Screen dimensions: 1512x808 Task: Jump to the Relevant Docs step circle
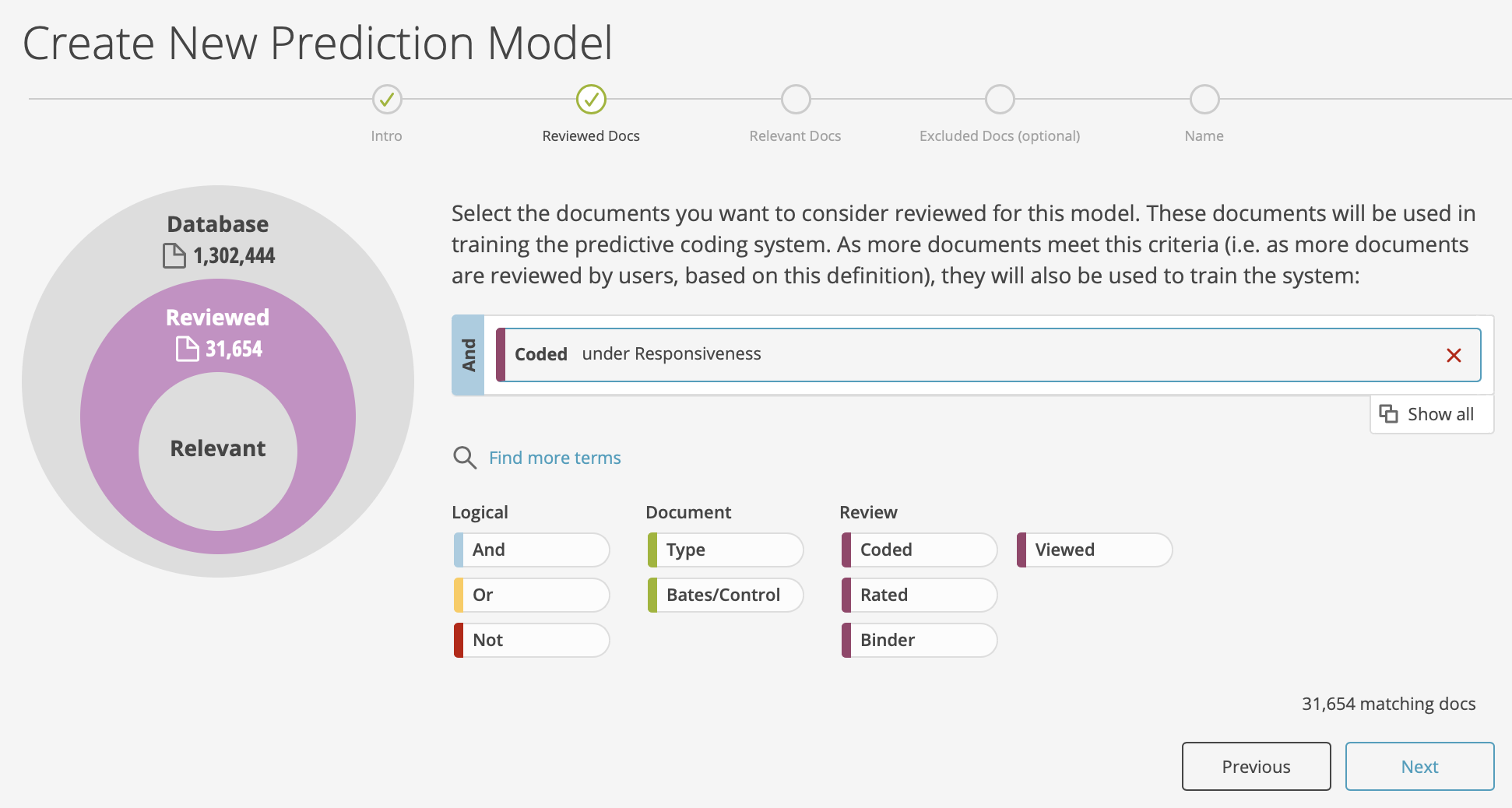(796, 100)
